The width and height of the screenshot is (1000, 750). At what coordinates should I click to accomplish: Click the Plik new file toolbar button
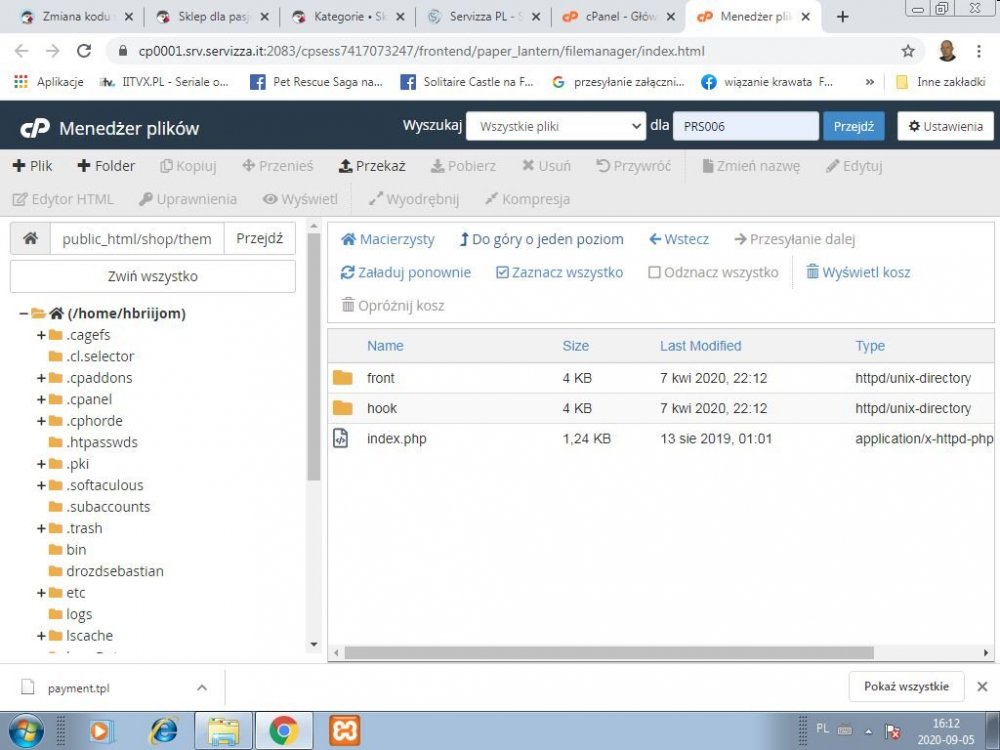pos(33,166)
